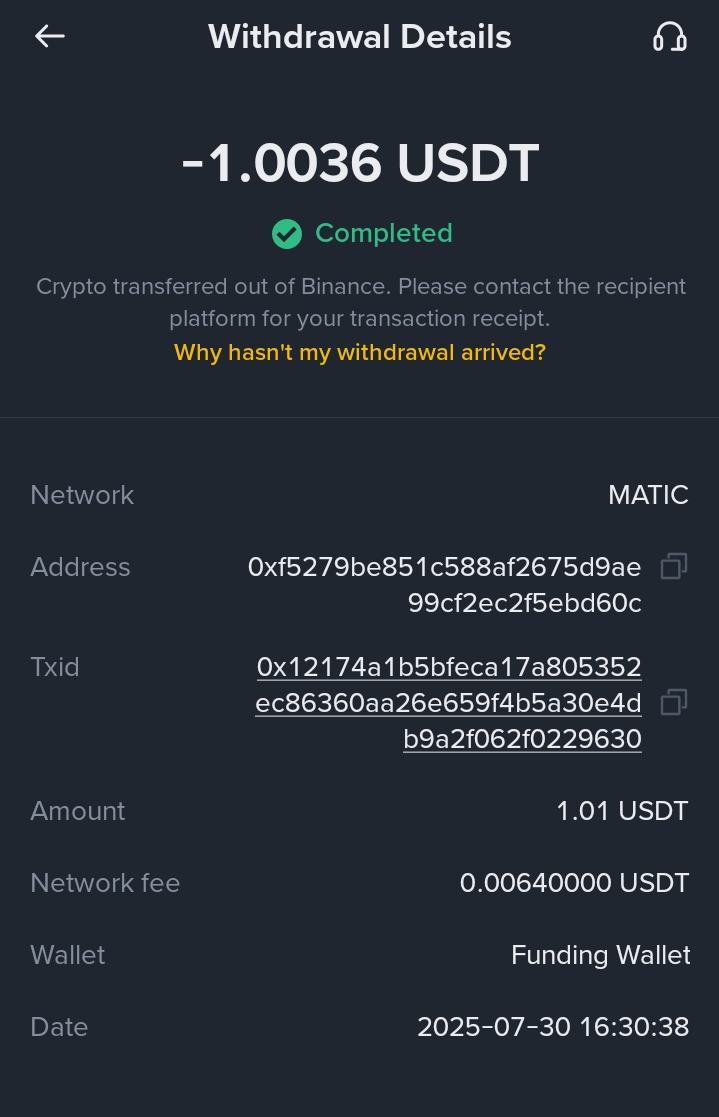Click the Completed status text
Viewport: 719px width, 1117px height.
click(383, 234)
